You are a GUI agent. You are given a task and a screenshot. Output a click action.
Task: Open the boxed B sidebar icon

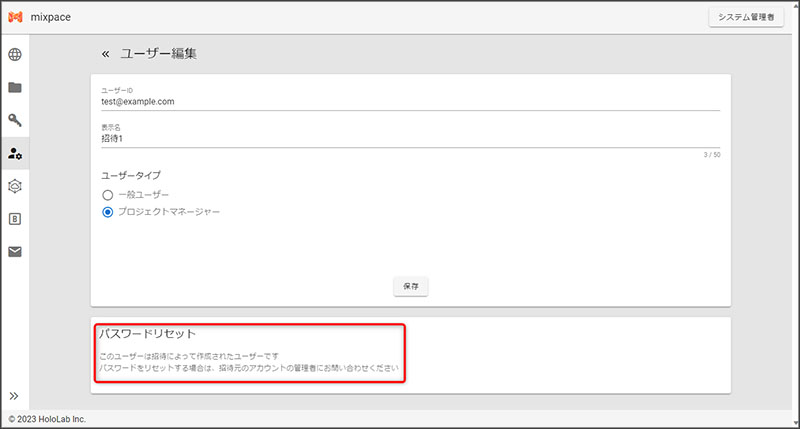[x=15, y=219]
